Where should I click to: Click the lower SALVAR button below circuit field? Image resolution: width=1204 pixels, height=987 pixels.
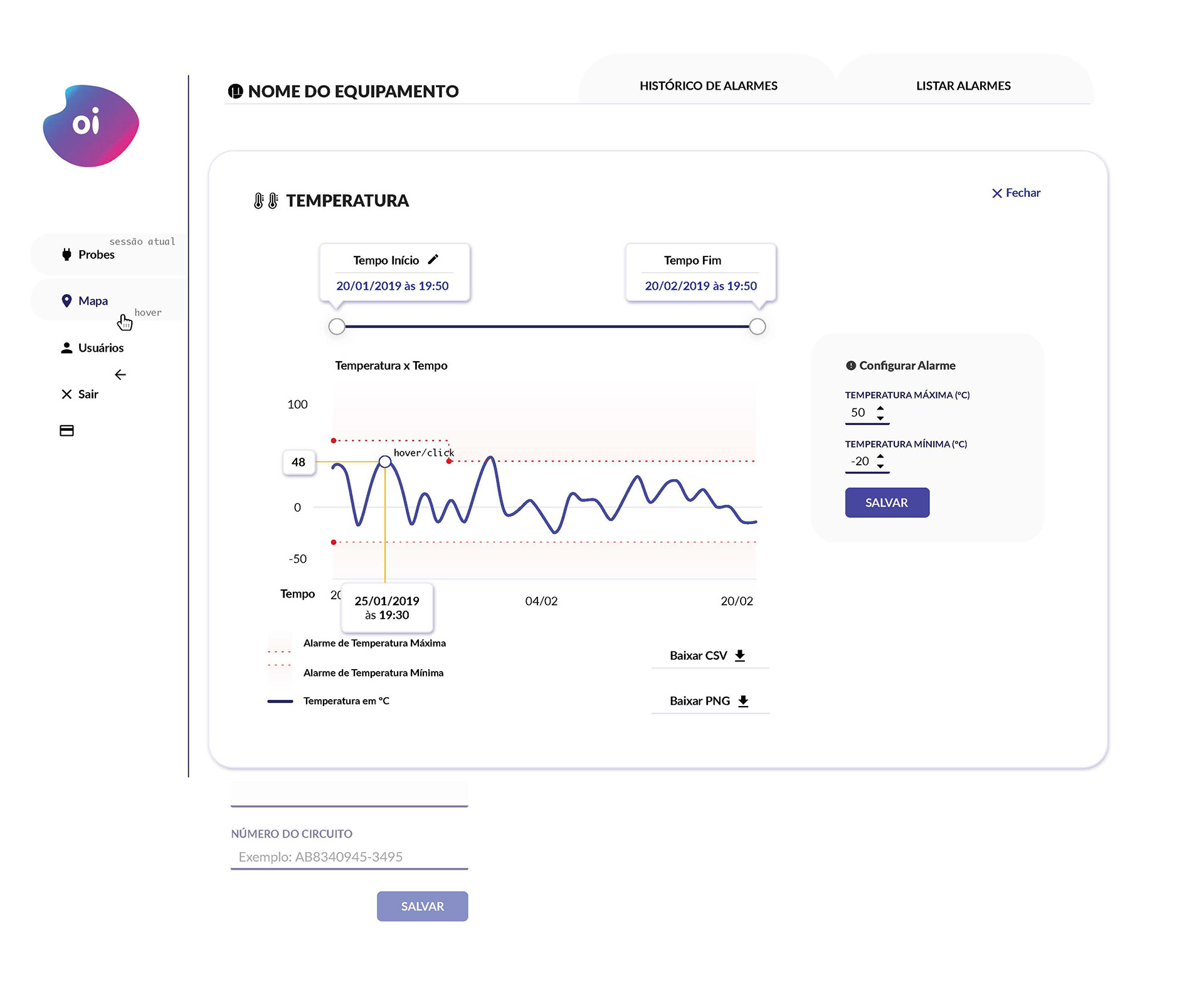point(422,906)
